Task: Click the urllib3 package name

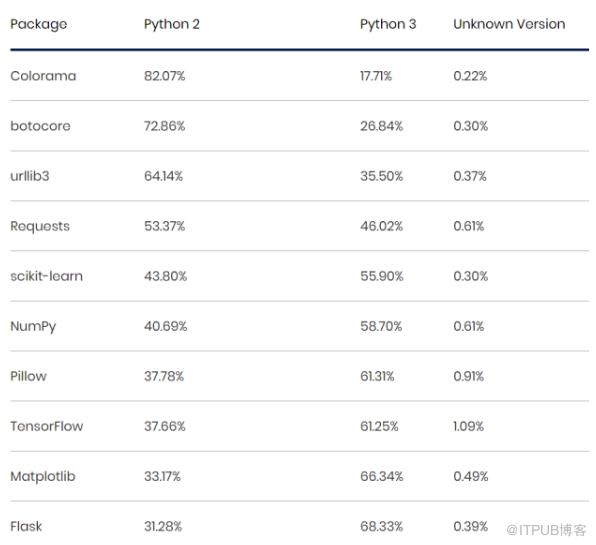Action: pos(30,176)
